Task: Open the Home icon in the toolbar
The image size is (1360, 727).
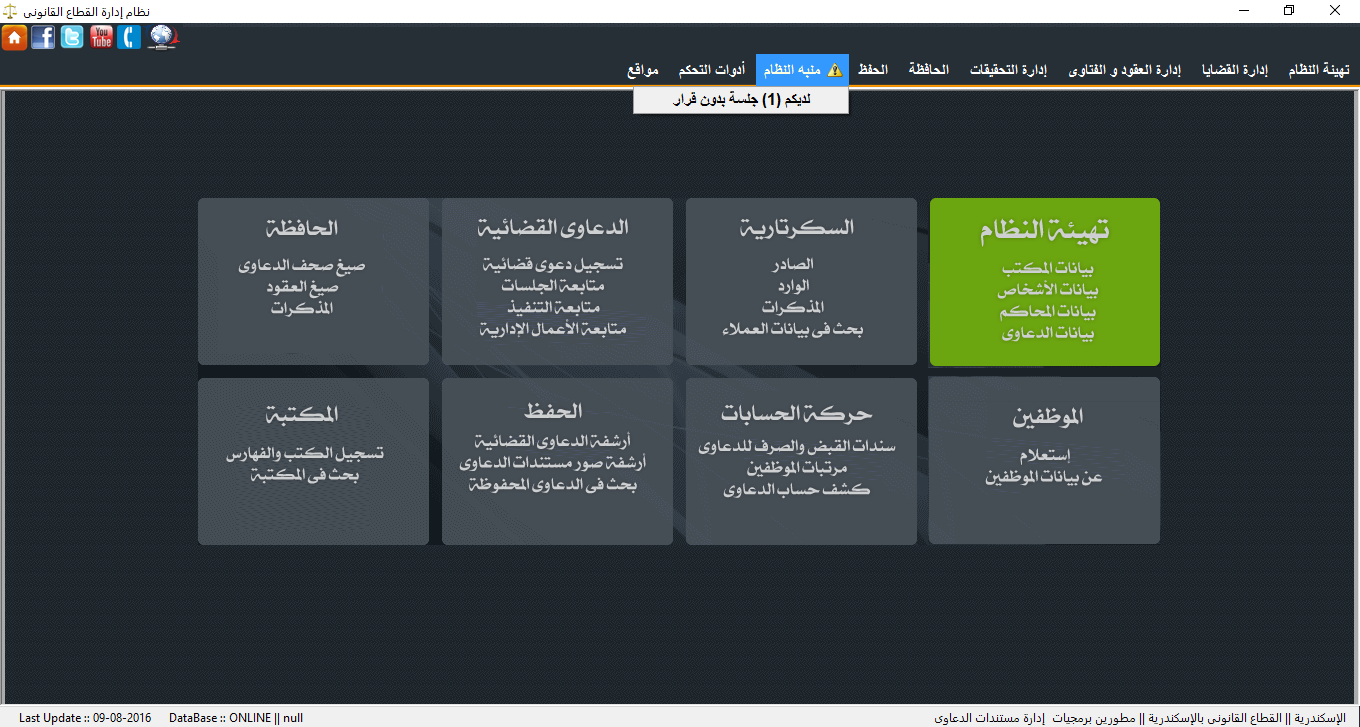Action: pos(14,38)
